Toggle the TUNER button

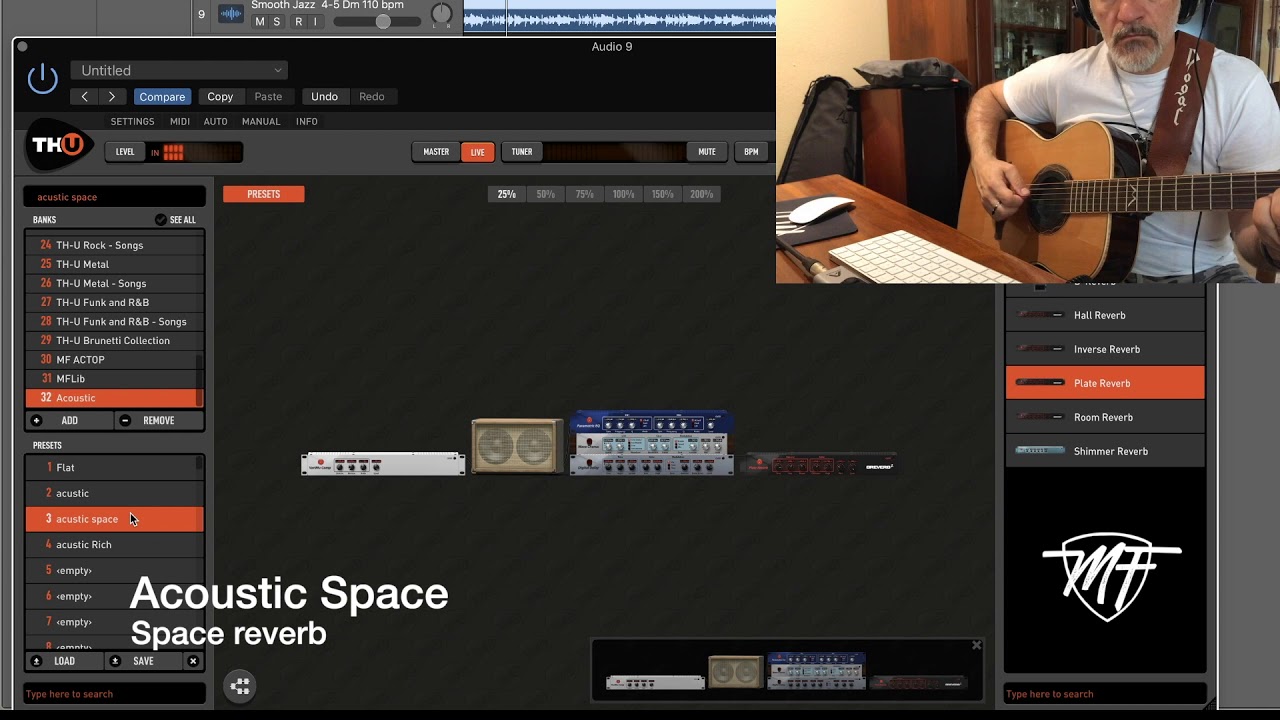(522, 152)
